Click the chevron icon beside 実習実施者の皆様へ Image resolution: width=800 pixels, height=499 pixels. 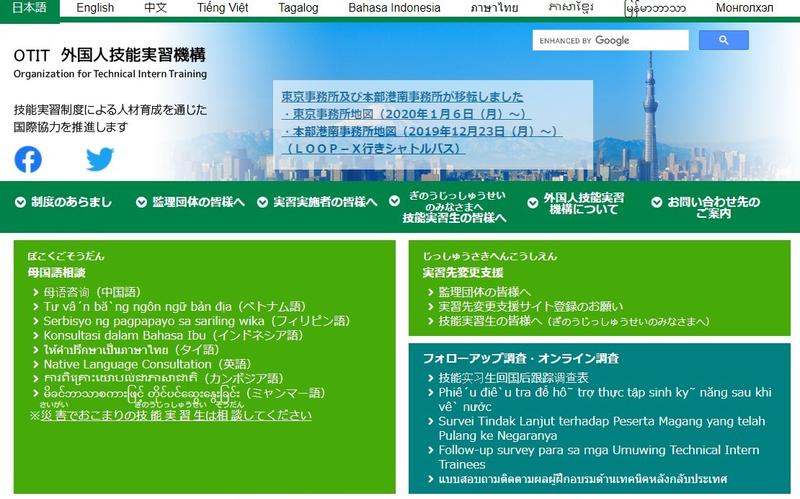[x=262, y=203]
